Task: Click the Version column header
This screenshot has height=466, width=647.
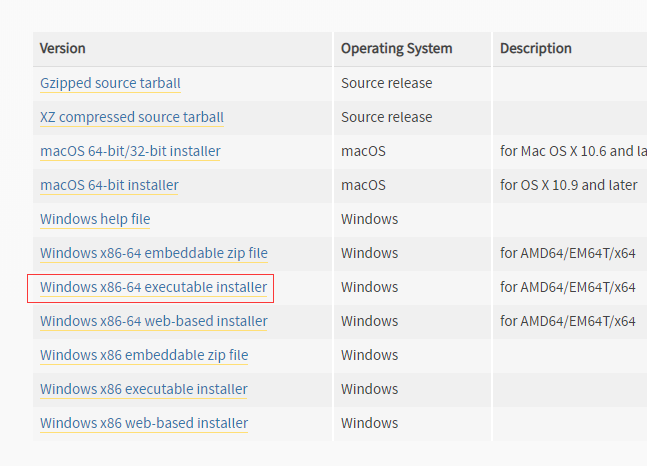Action: pyautogui.click(x=63, y=48)
